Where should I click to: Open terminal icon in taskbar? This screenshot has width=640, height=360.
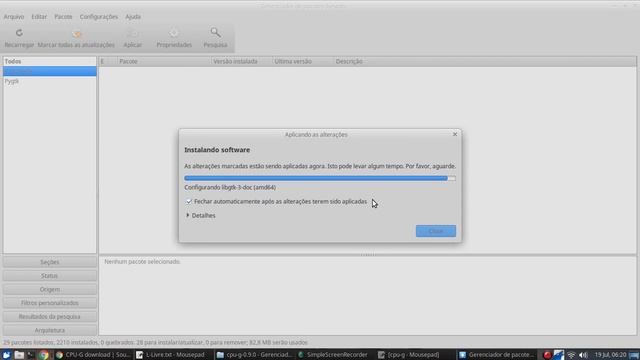click(31, 355)
